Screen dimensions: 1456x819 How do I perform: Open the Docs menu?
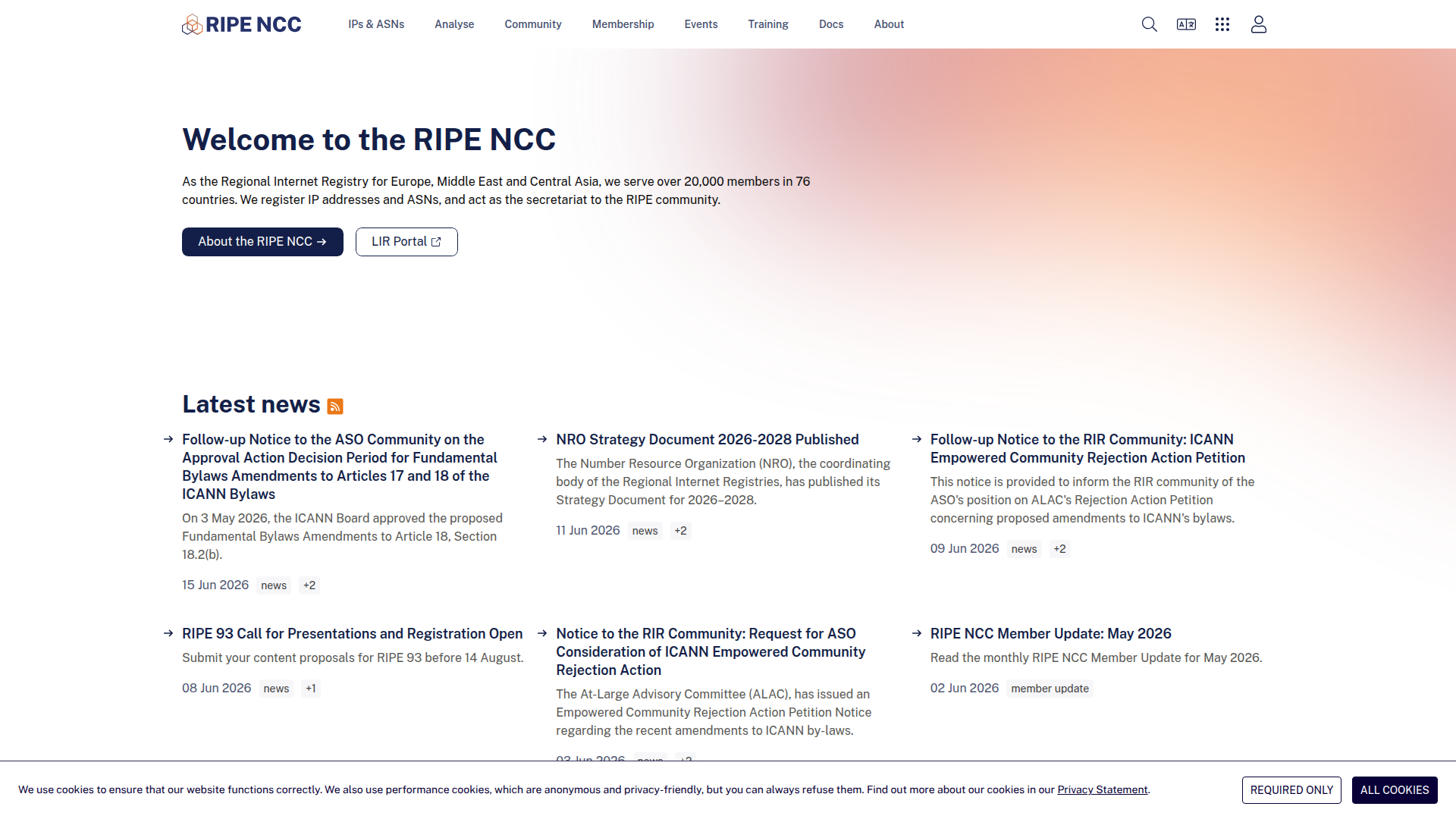coord(831,24)
